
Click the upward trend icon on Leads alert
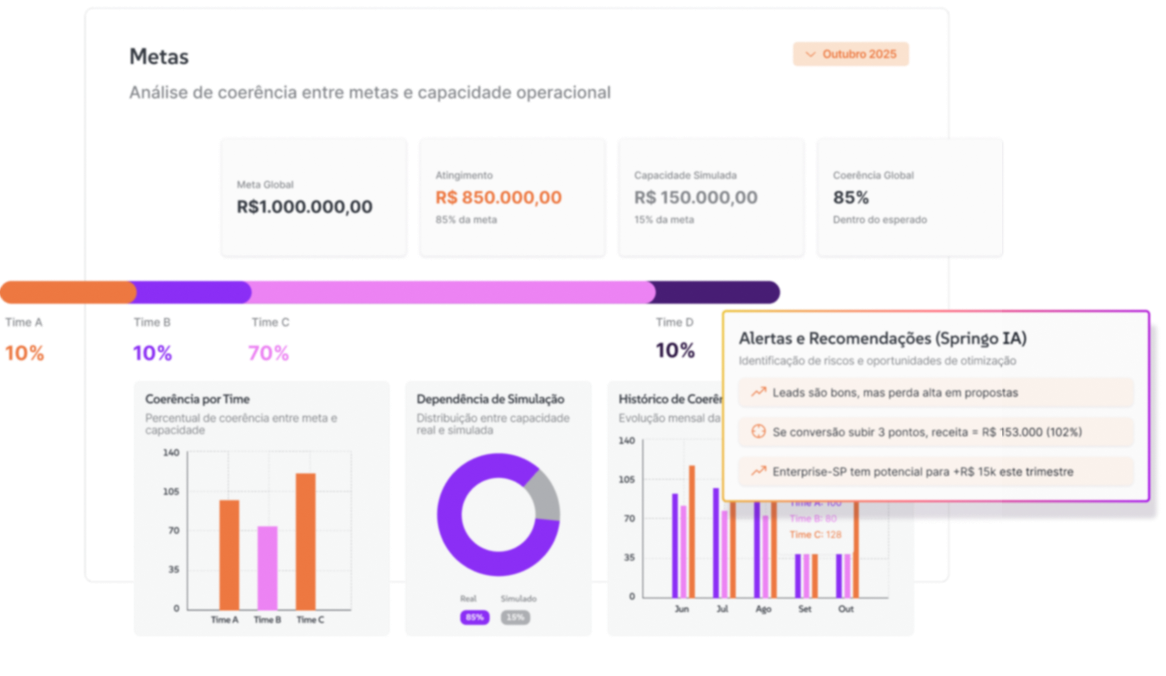tap(757, 393)
